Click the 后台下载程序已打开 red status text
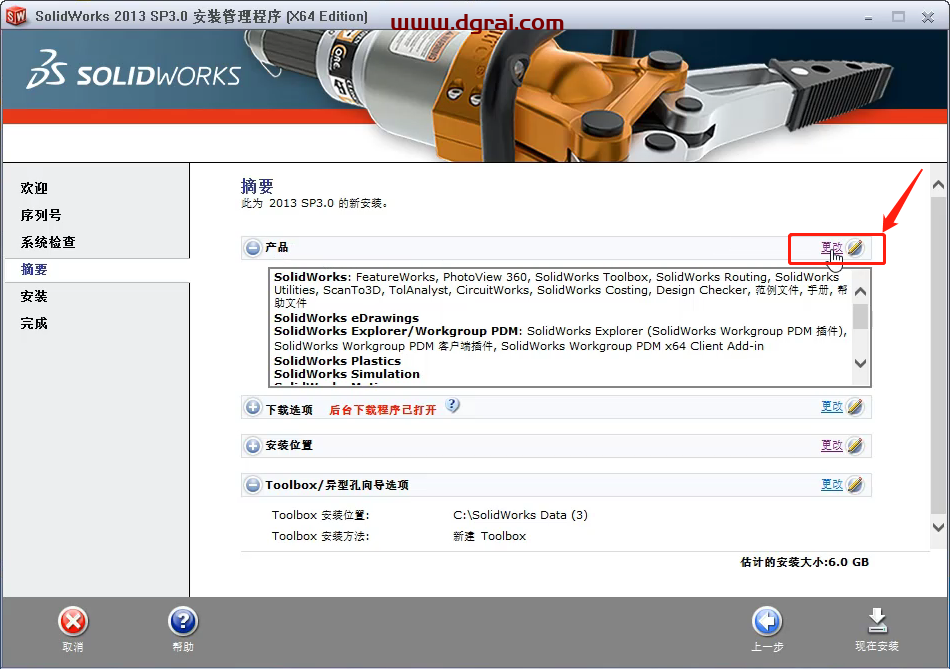Image resolution: width=950 pixels, height=669 pixels. pos(382,410)
